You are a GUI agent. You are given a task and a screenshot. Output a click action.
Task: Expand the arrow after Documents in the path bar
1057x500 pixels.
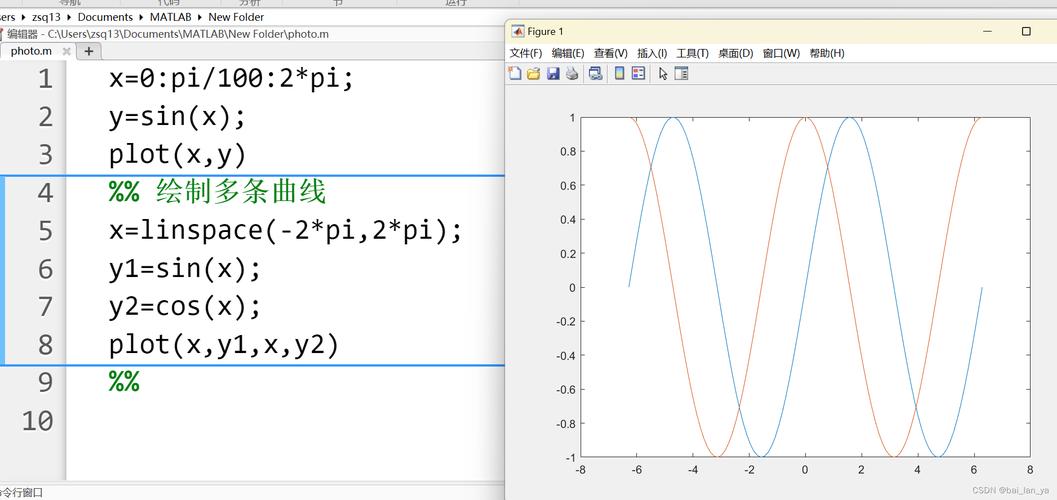[141, 17]
